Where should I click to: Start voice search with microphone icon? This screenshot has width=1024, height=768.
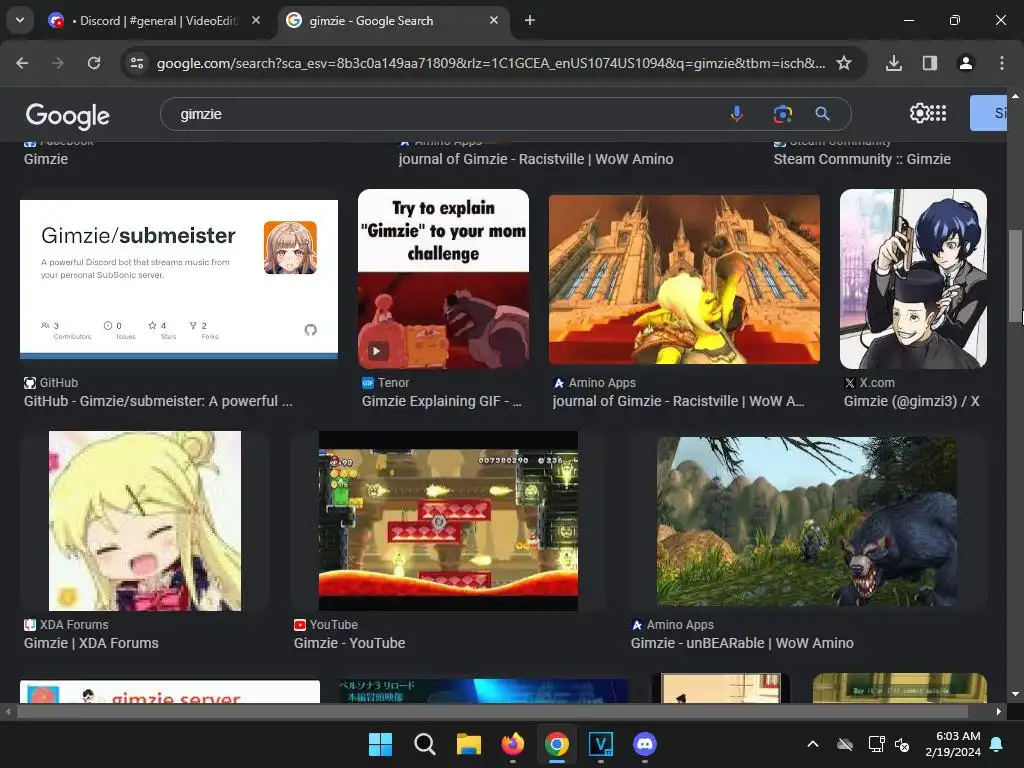tap(737, 114)
